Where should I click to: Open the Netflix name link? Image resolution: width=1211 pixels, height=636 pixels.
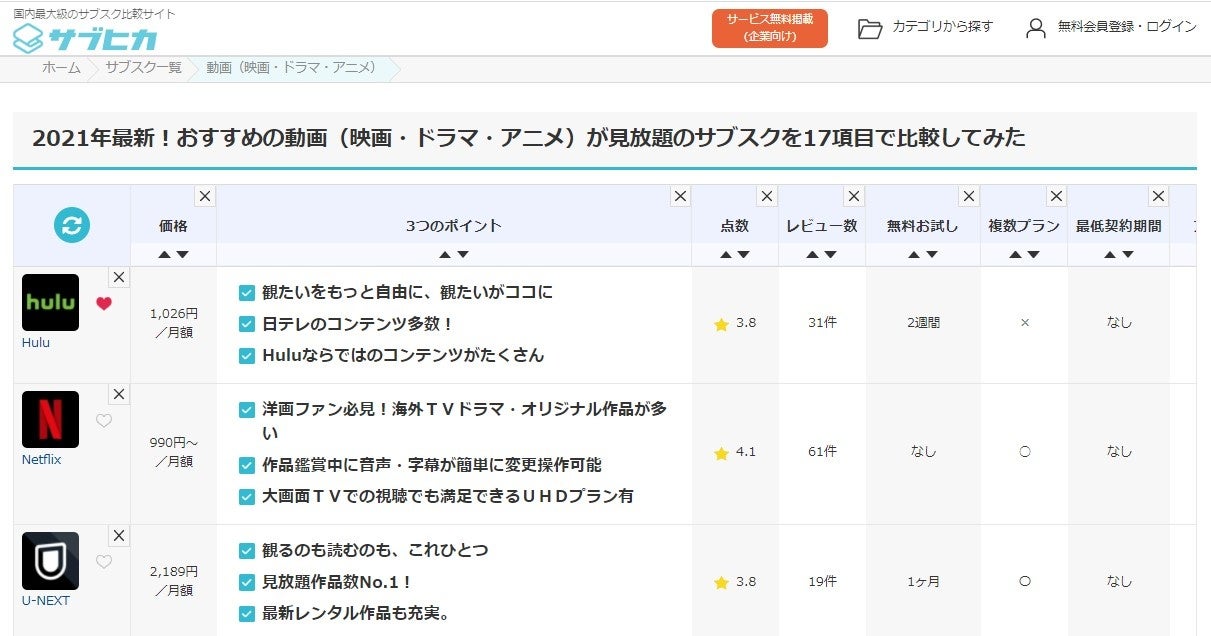click(42, 460)
